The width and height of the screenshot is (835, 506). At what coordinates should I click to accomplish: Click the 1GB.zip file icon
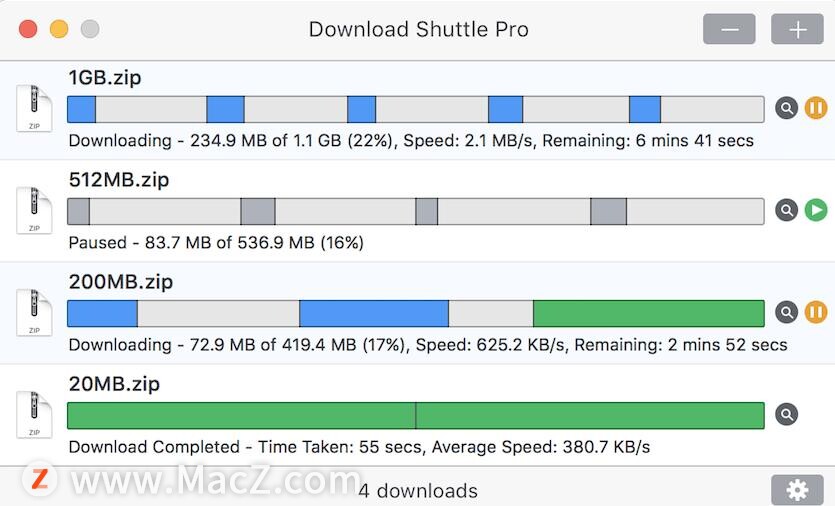click(x=34, y=108)
